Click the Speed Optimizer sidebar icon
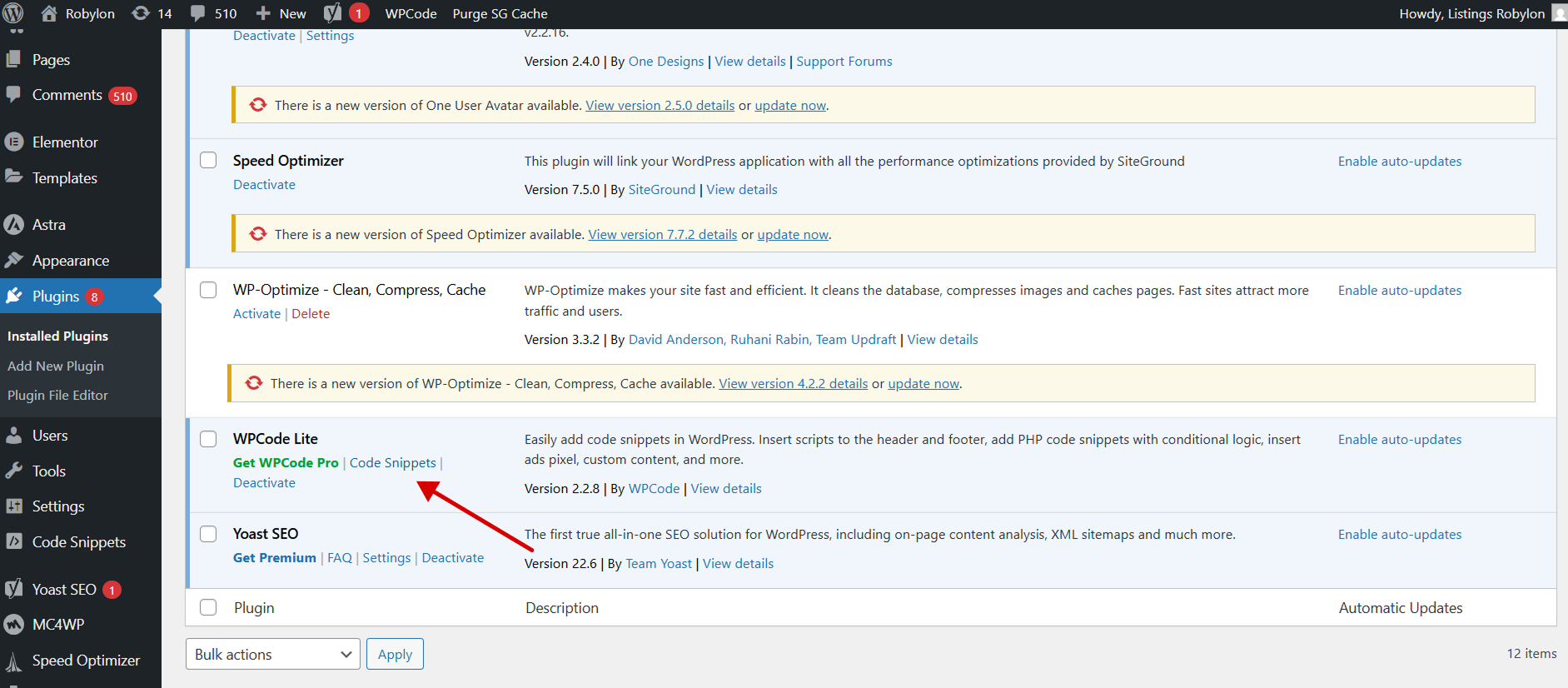The width and height of the screenshot is (1568, 688). click(14, 661)
